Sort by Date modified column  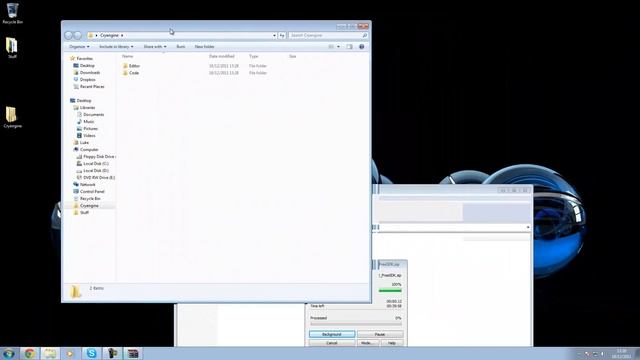pyautogui.click(x=222, y=56)
